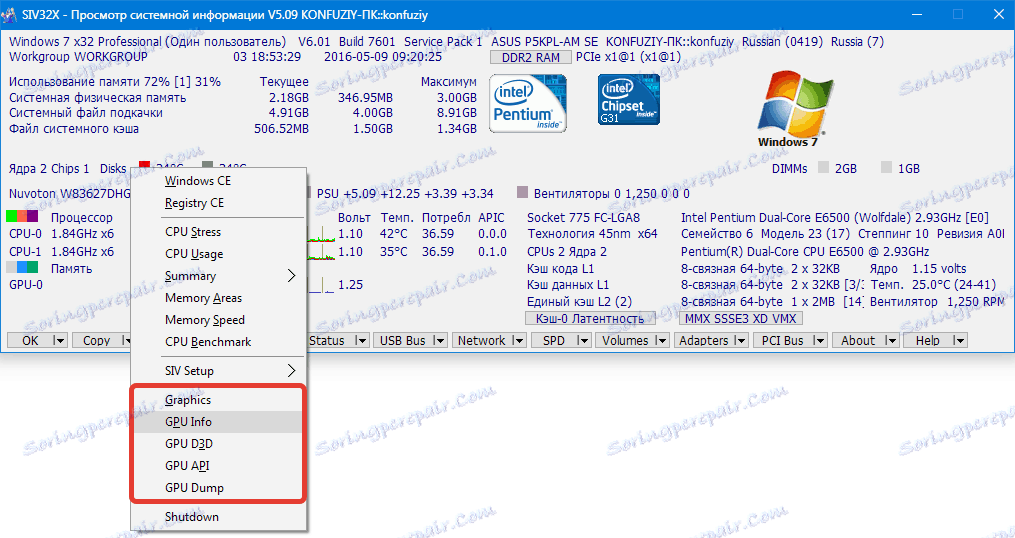Click the memory color legend above GPU-0

(22, 267)
